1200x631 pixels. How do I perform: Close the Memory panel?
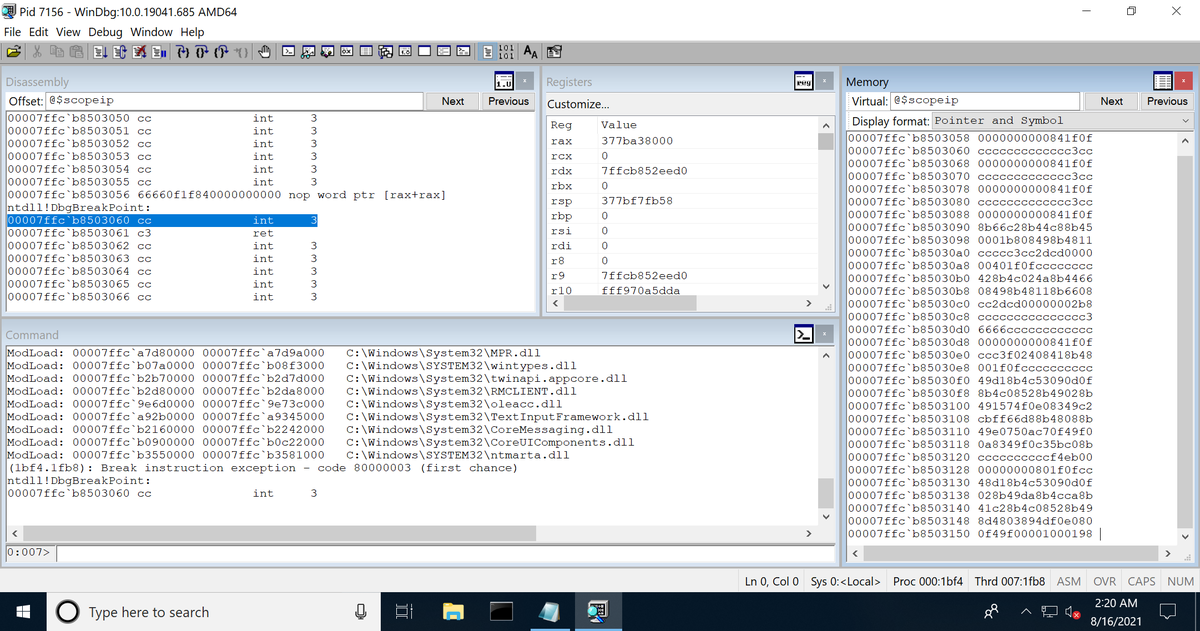pos(1185,80)
